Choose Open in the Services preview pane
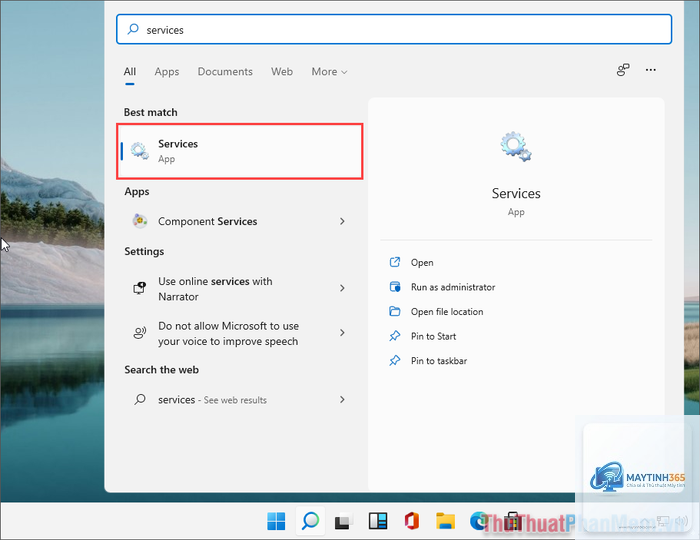The image size is (700, 540). (422, 262)
